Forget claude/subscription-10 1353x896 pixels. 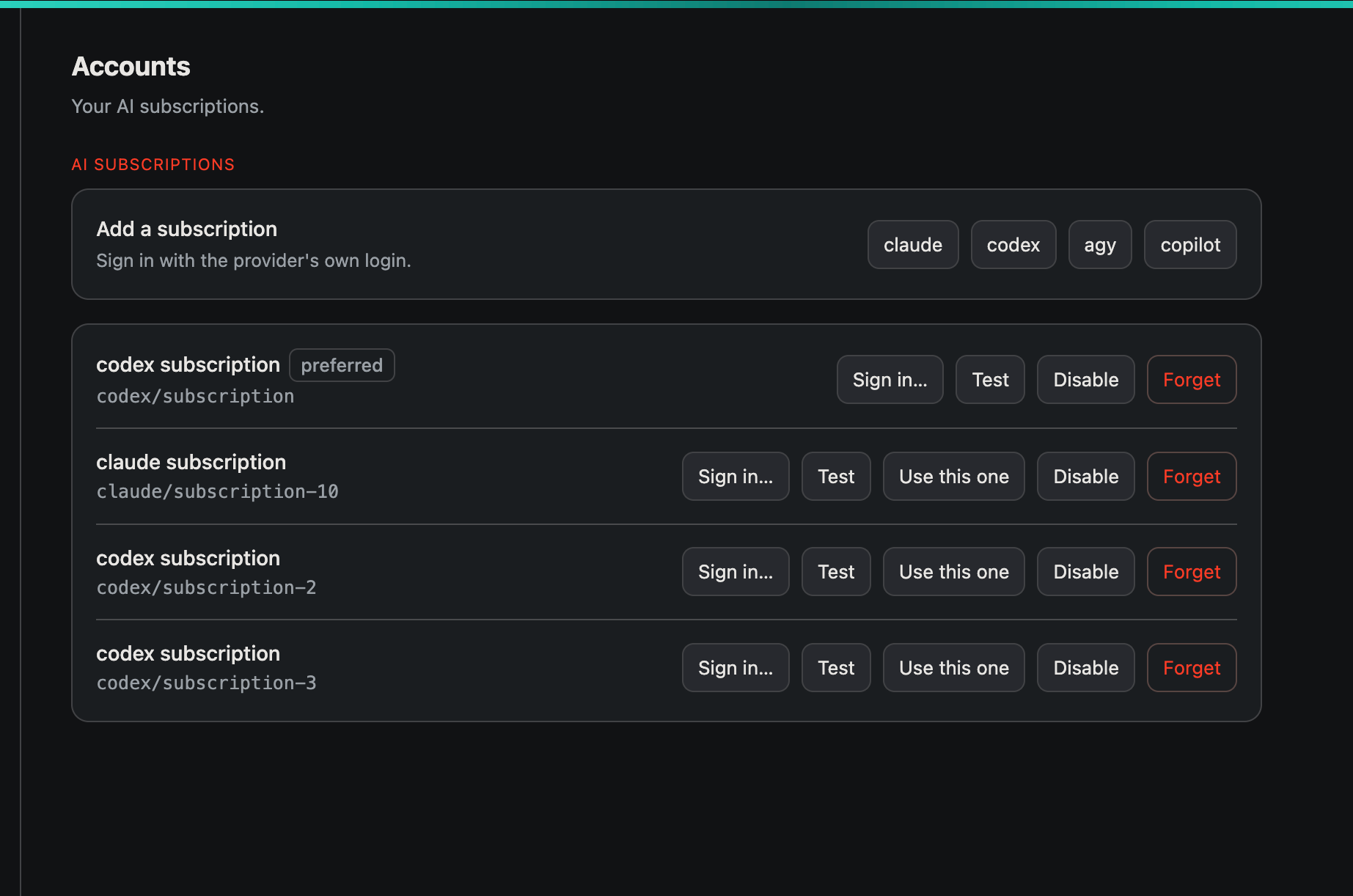pyautogui.click(x=1192, y=477)
